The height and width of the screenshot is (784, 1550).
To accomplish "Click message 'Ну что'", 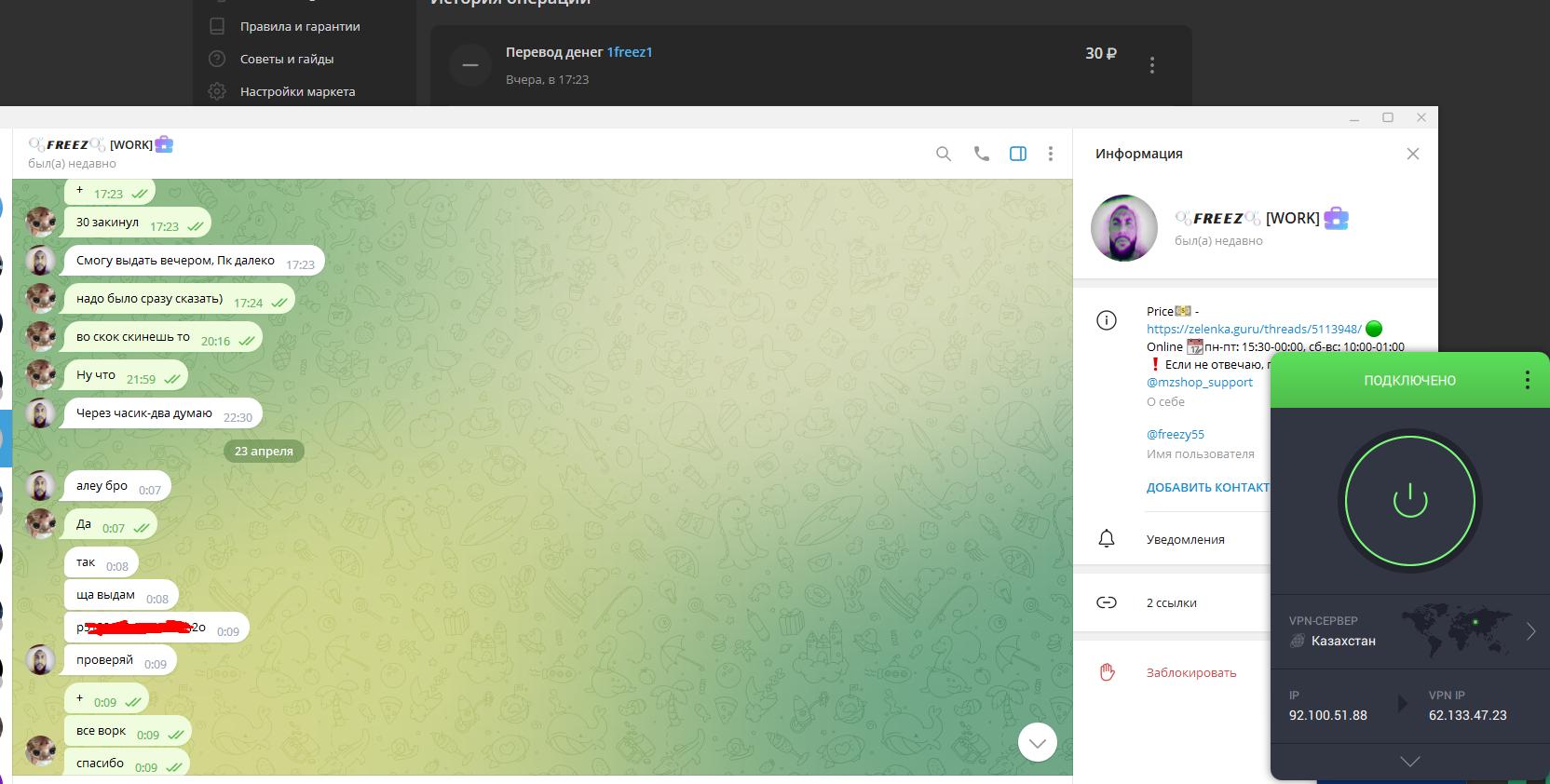I will [126, 375].
